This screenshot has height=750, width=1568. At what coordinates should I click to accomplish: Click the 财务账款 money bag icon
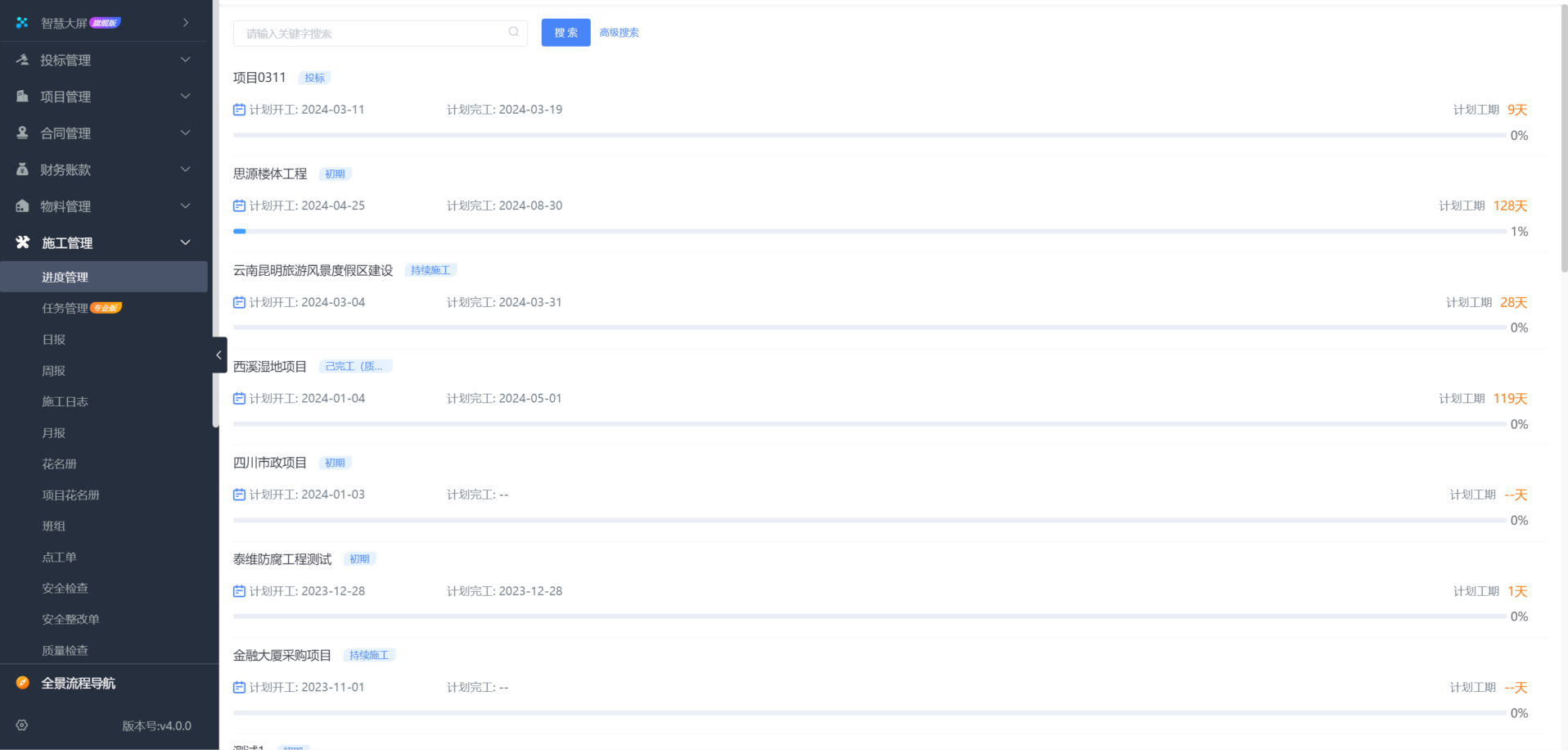pos(23,169)
